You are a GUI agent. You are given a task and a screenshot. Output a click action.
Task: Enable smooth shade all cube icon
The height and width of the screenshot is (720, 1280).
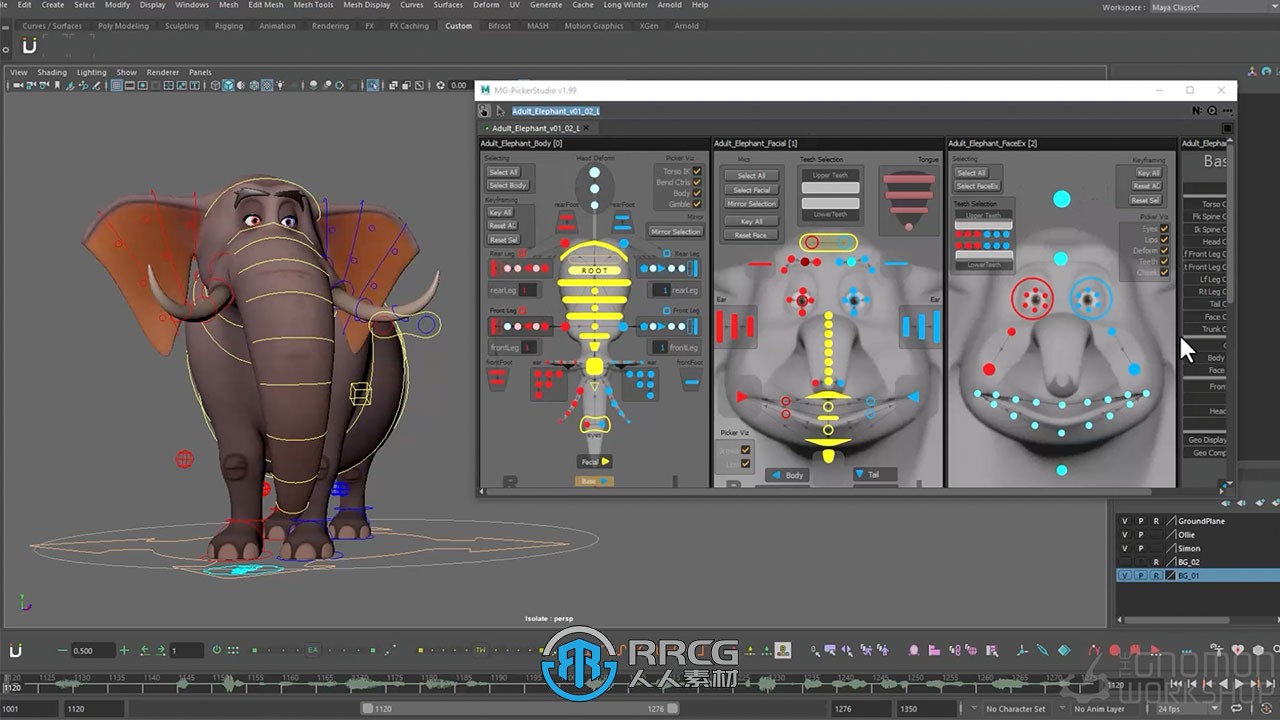point(227,85)
